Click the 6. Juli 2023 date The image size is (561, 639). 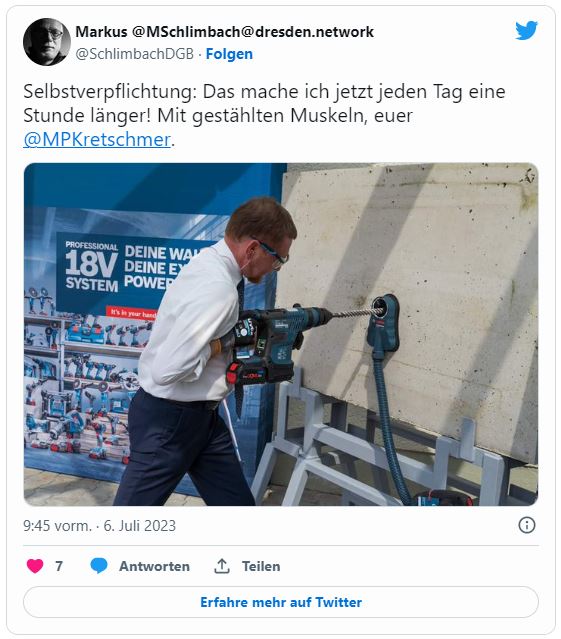click(140, 526)
